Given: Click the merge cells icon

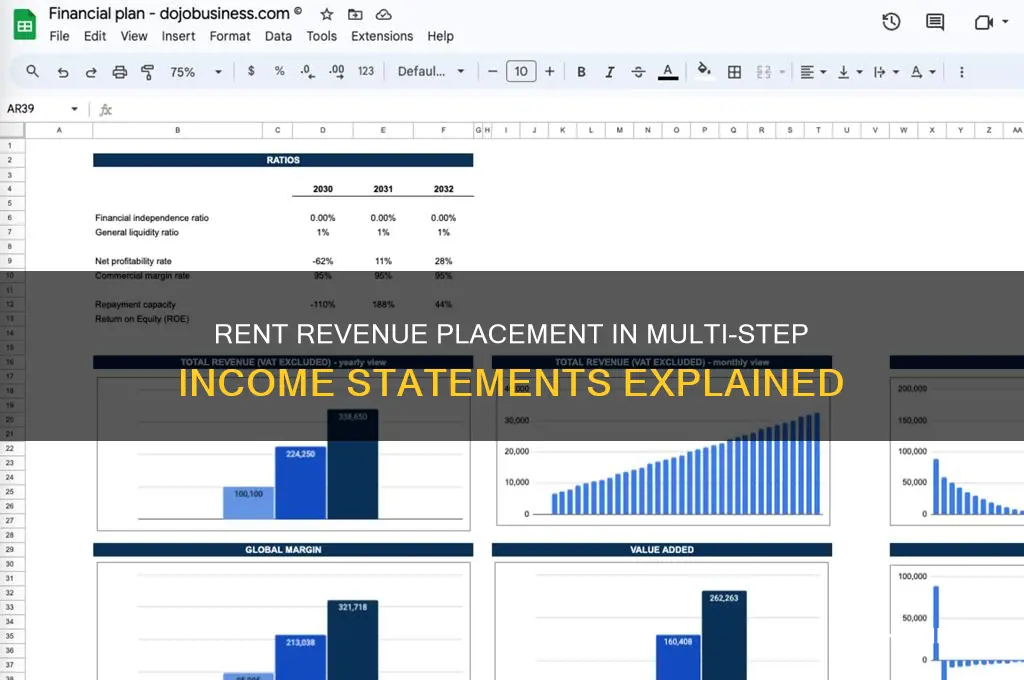Looking at the screenshot, I should point(763,72).
